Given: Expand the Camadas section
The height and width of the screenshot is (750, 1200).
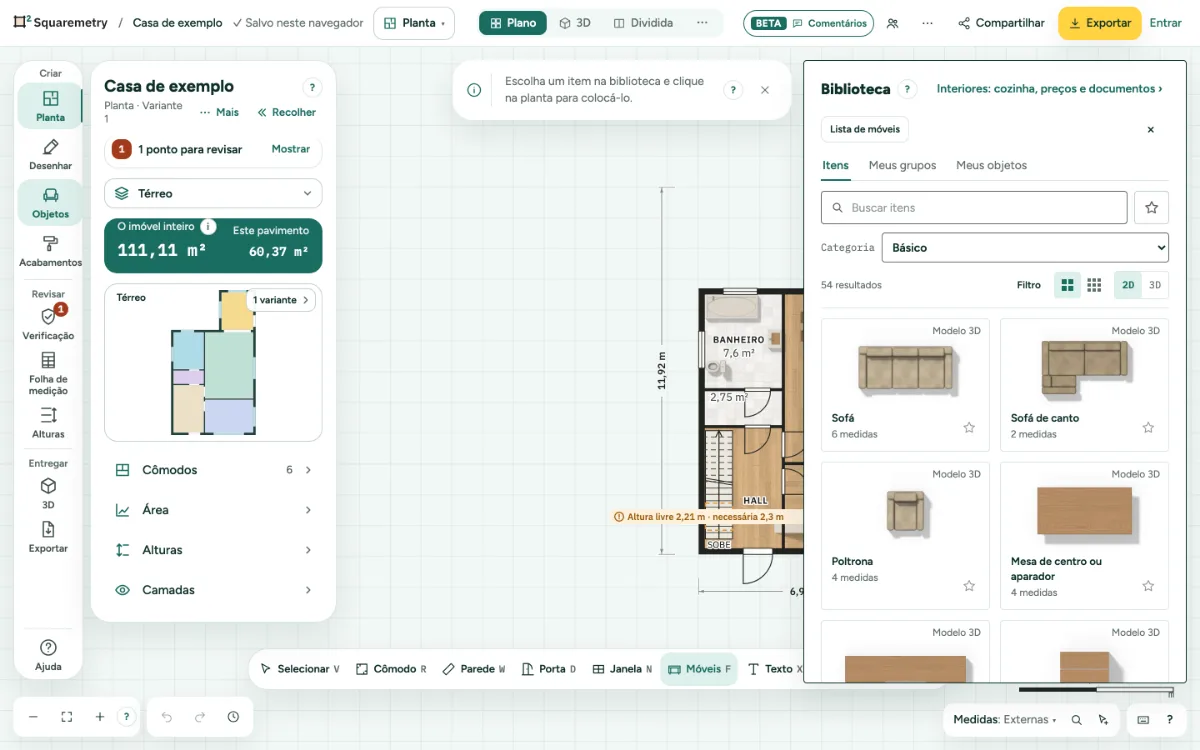Looking at the screenshot, I should [x=213, y=590].
